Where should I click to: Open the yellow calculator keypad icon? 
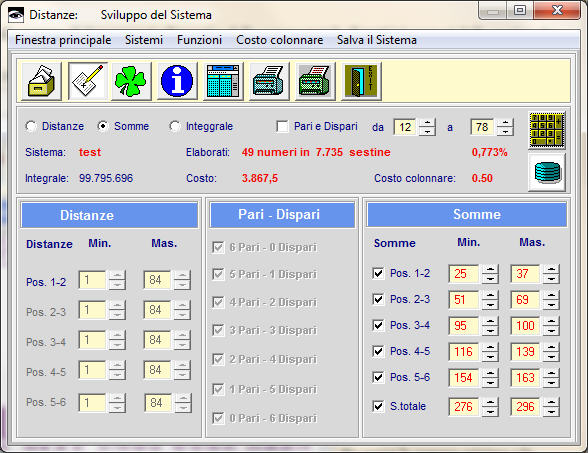click(x=547, y=130)
